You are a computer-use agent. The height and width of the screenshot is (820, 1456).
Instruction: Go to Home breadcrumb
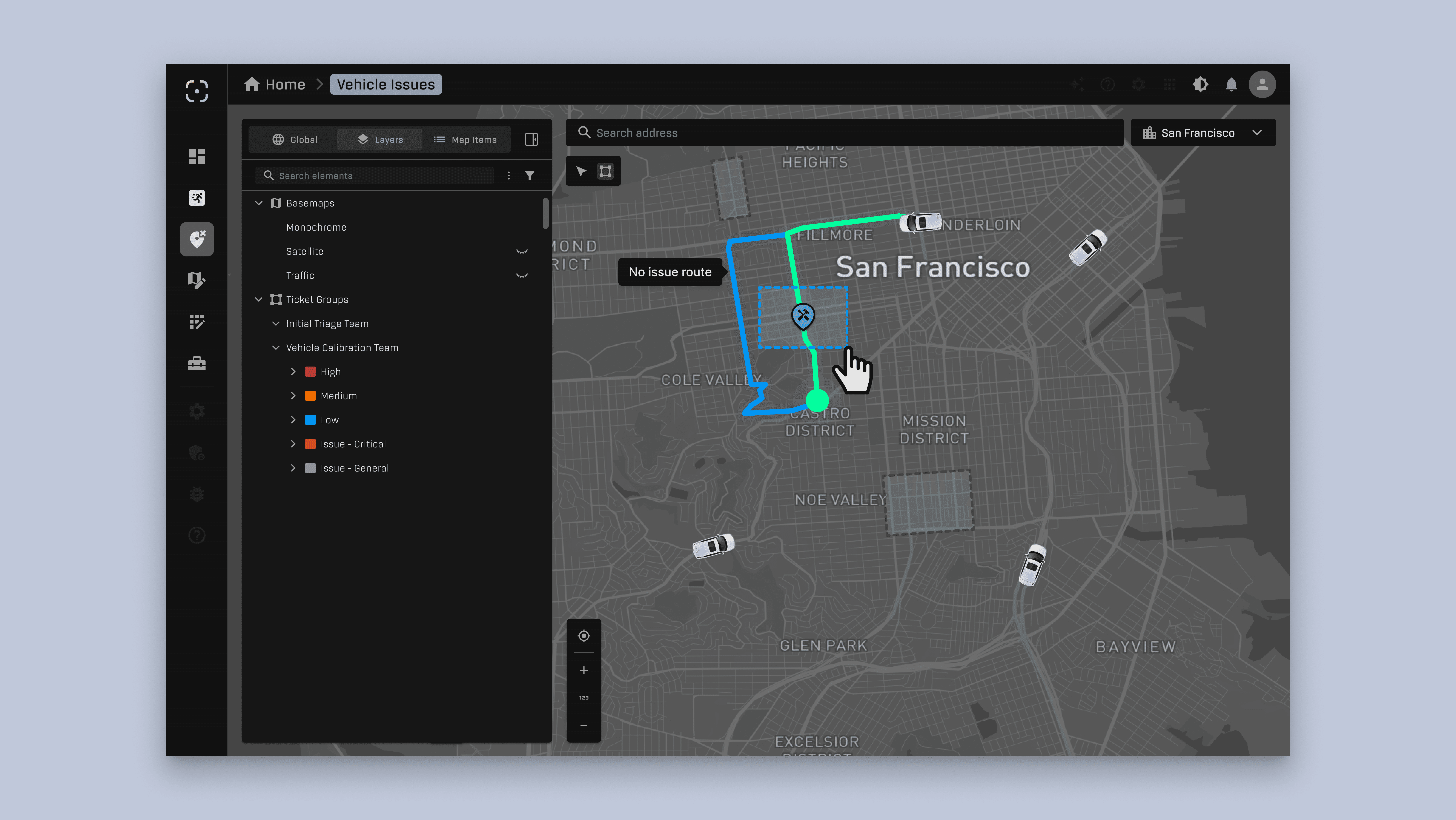tap(275, 84)
